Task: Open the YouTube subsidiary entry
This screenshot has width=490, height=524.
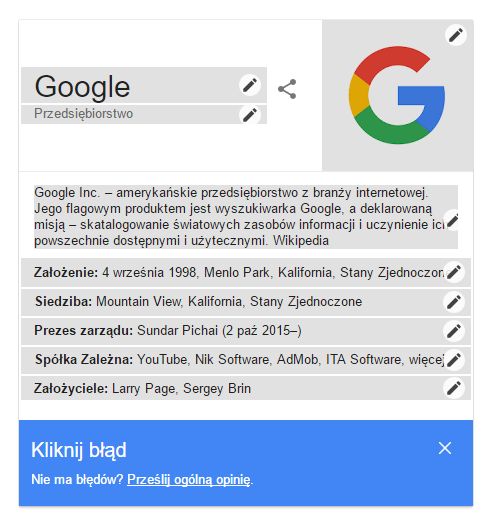Action: point(162,360)
